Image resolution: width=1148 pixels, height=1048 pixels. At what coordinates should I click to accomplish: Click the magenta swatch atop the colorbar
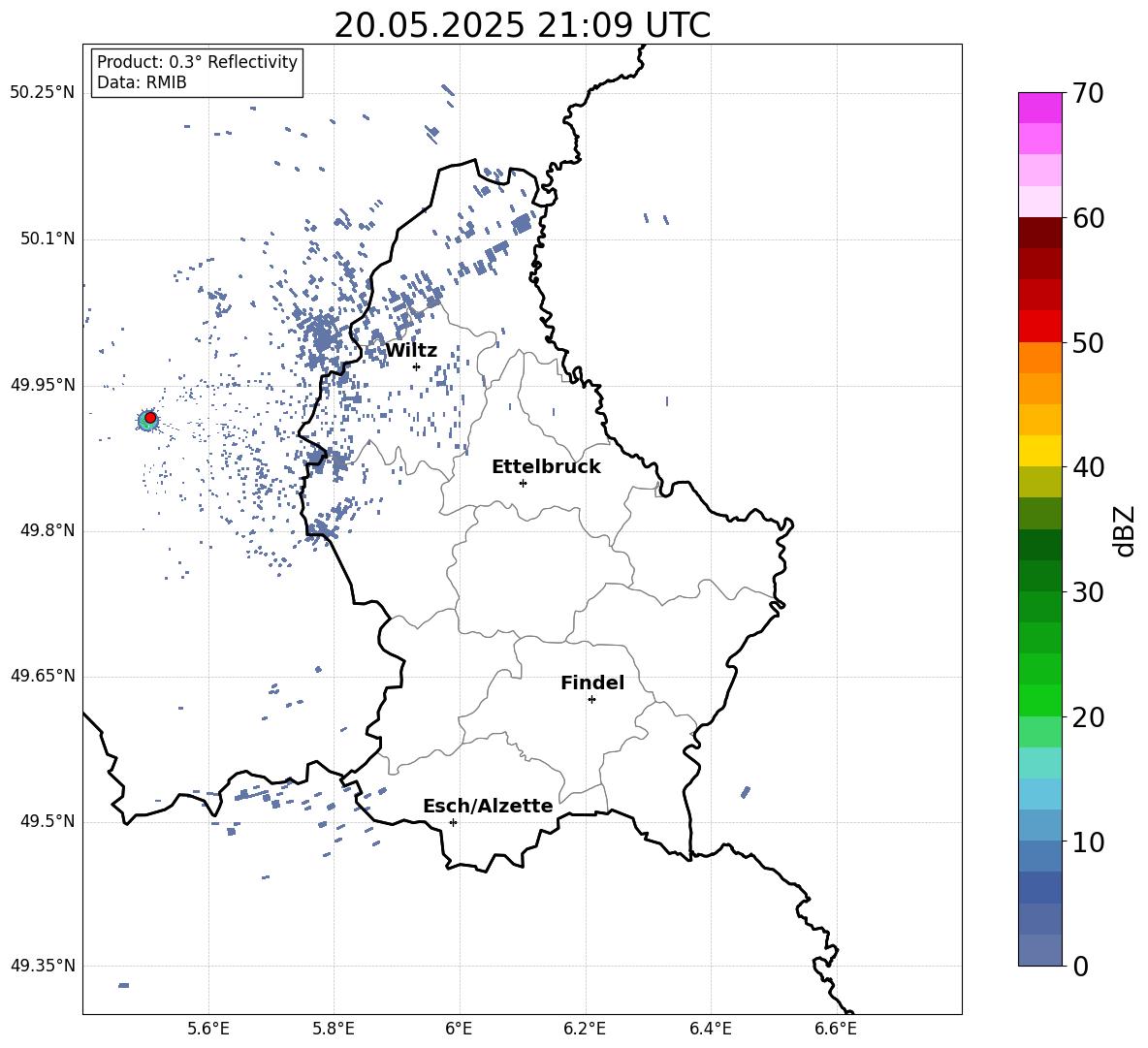click(x=1040, y=108)
